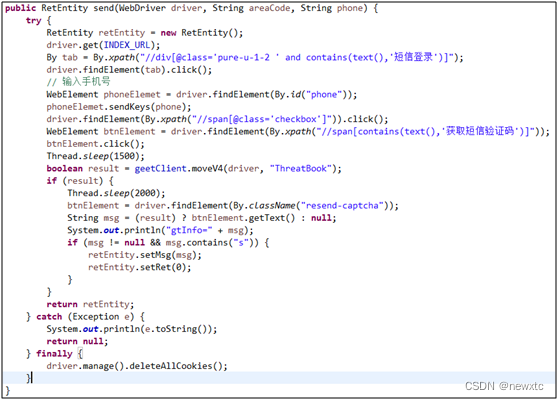This screenshot has height=400, width=559.
Task: Click the '"phone"' string inside By.id
Action: click(x=324, y=94)
